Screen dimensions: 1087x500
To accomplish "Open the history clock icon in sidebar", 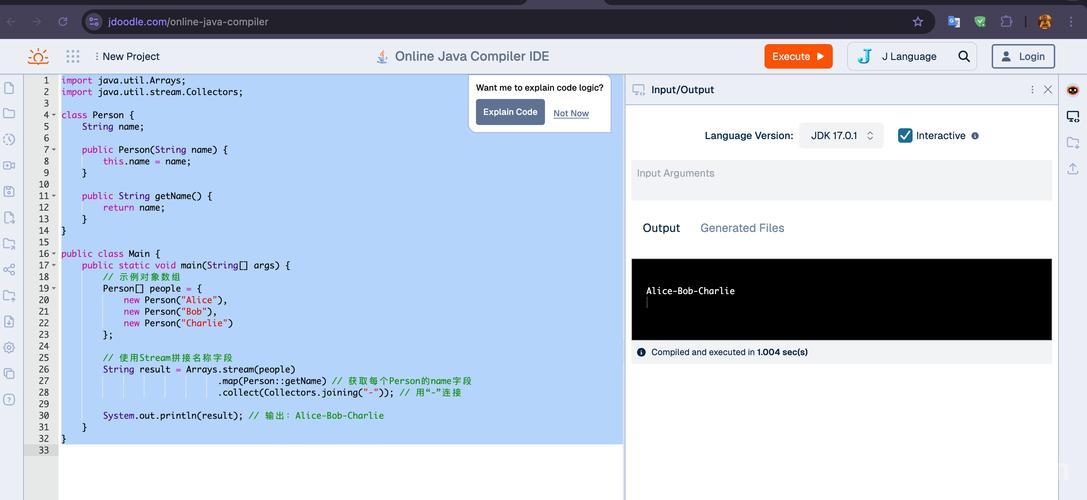I will click(9, 139).
